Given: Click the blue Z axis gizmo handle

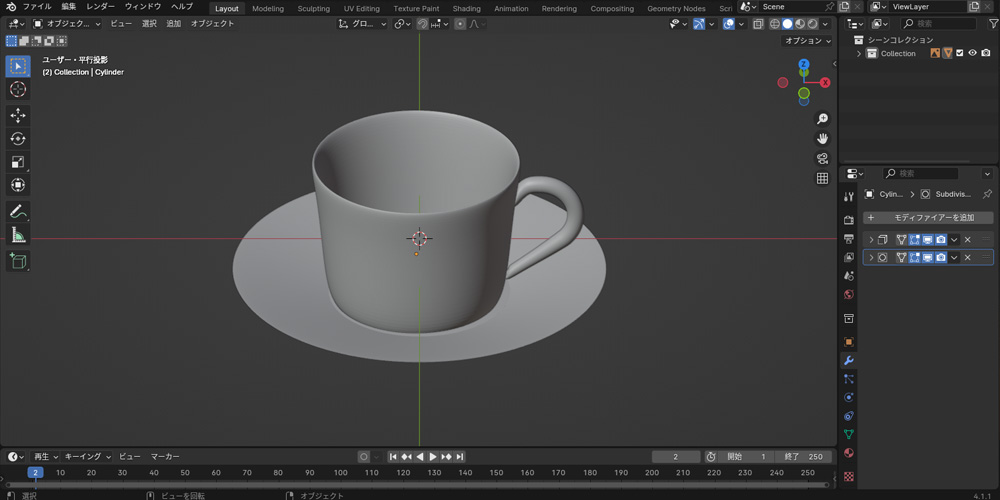Looking at the screenshot, I should pyautogui.click(x=804, y=65).
